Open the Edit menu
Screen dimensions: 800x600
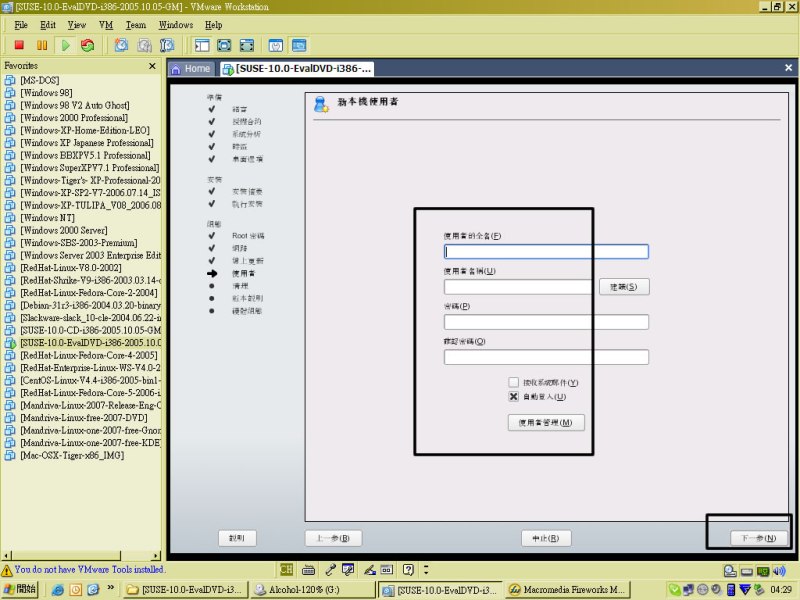coord(47,25)
